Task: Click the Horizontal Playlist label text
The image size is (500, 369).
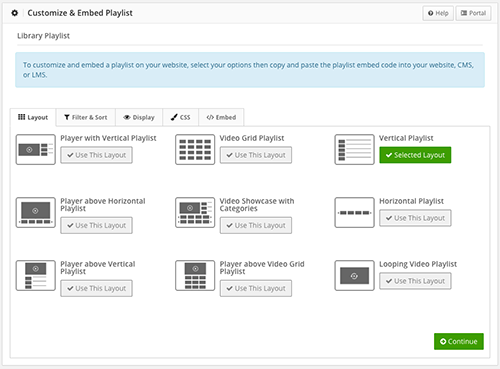Action: 411,201
